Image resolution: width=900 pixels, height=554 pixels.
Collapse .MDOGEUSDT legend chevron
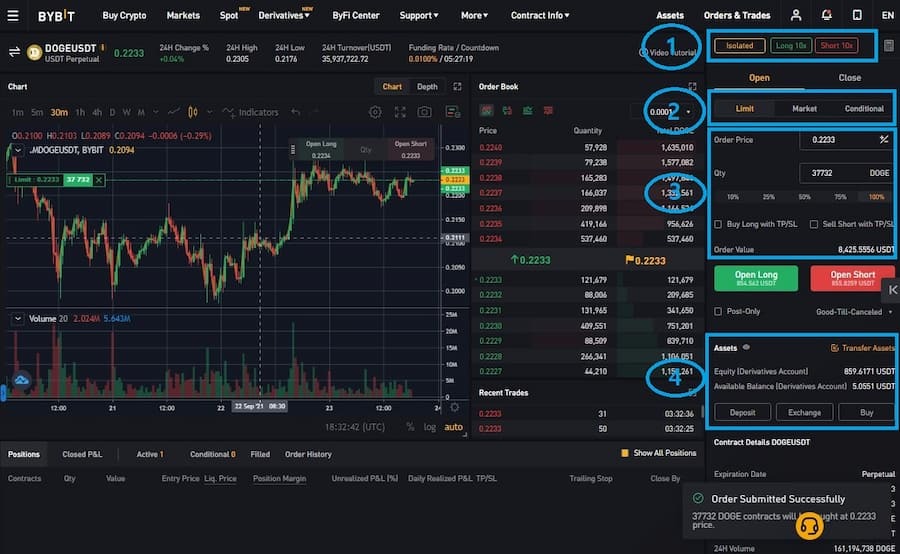pos(18,150)
